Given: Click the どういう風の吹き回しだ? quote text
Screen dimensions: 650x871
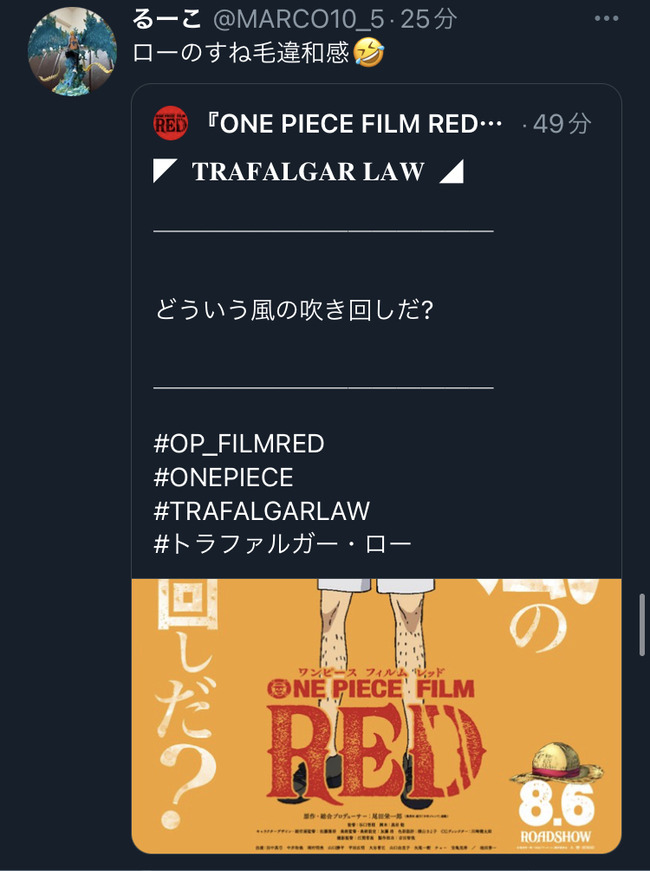Looking at the screenshot, I should (x=294, y=310).
